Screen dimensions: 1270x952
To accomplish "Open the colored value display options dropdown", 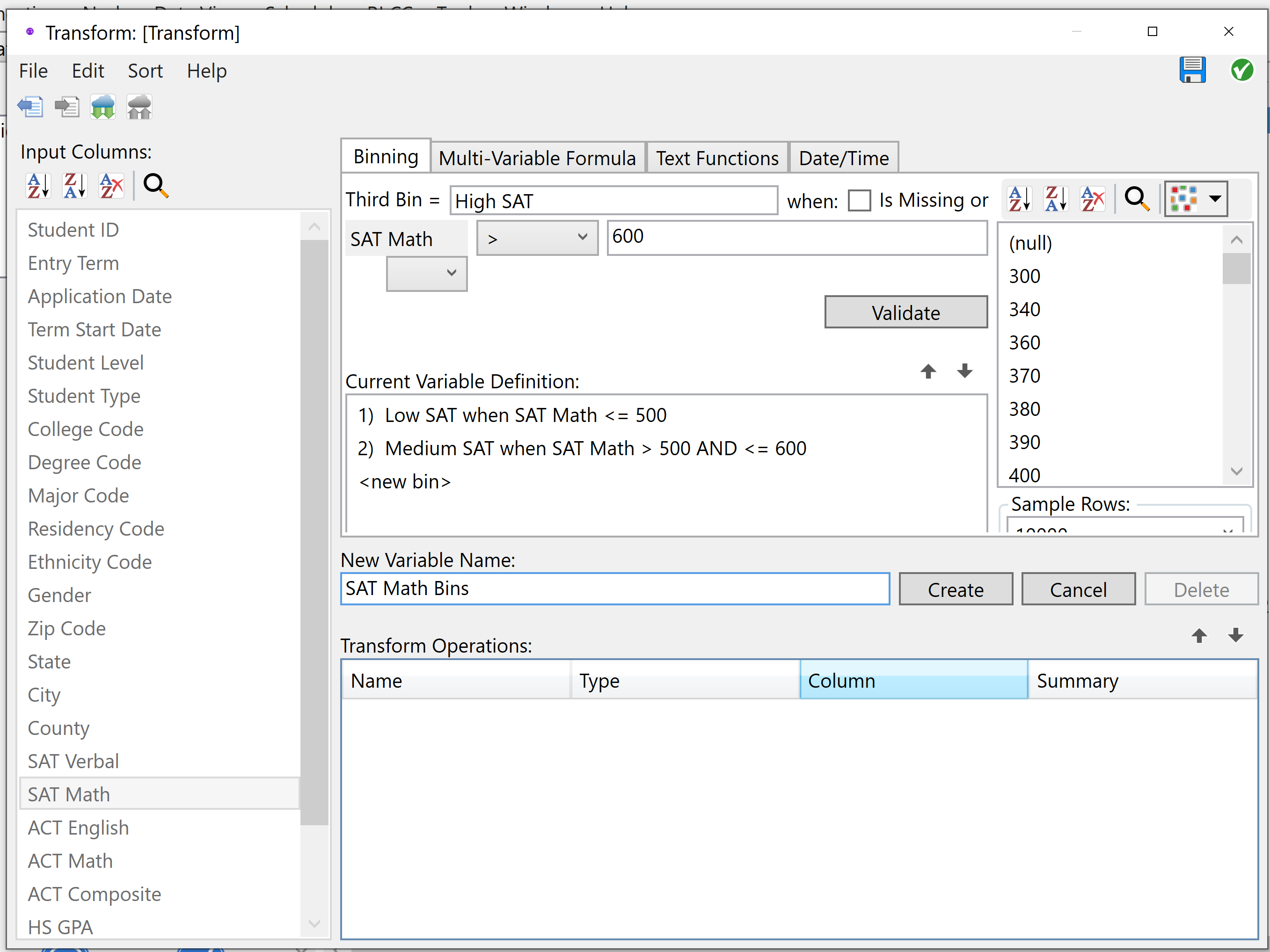I will click(x=1196, y=199).
